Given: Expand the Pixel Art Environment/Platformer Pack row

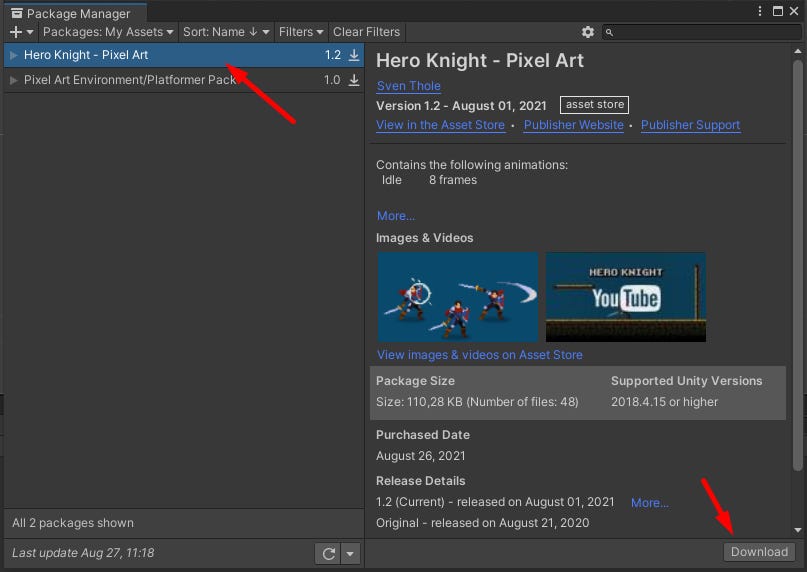Looking at the screenshot, I should pyautogui.click(x=13, y=80).
